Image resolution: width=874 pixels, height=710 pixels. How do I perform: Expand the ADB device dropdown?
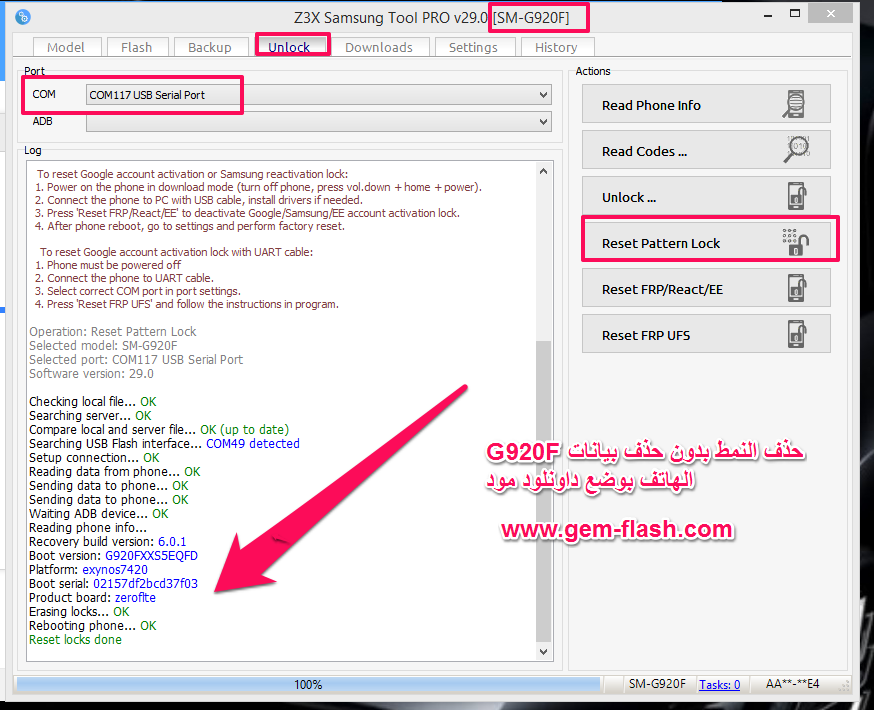[543, 121]
